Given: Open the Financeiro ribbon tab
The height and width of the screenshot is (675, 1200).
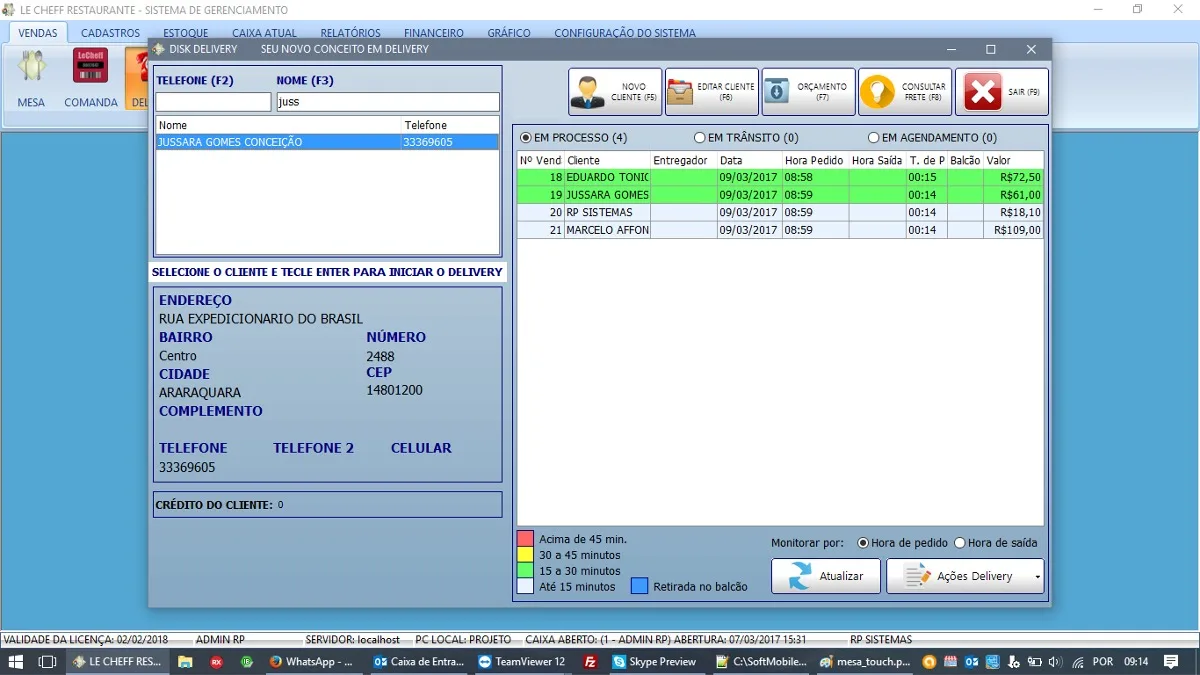Looking at the screenshot, I should pyautogui.click(x=434, y=33).
